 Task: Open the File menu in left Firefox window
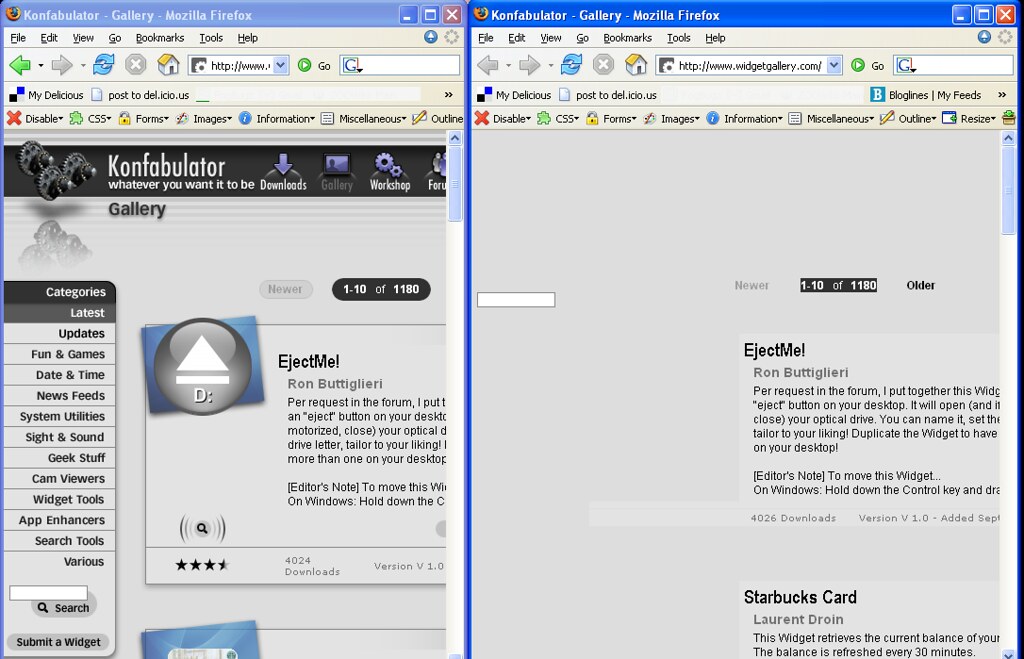coord(18,38)
